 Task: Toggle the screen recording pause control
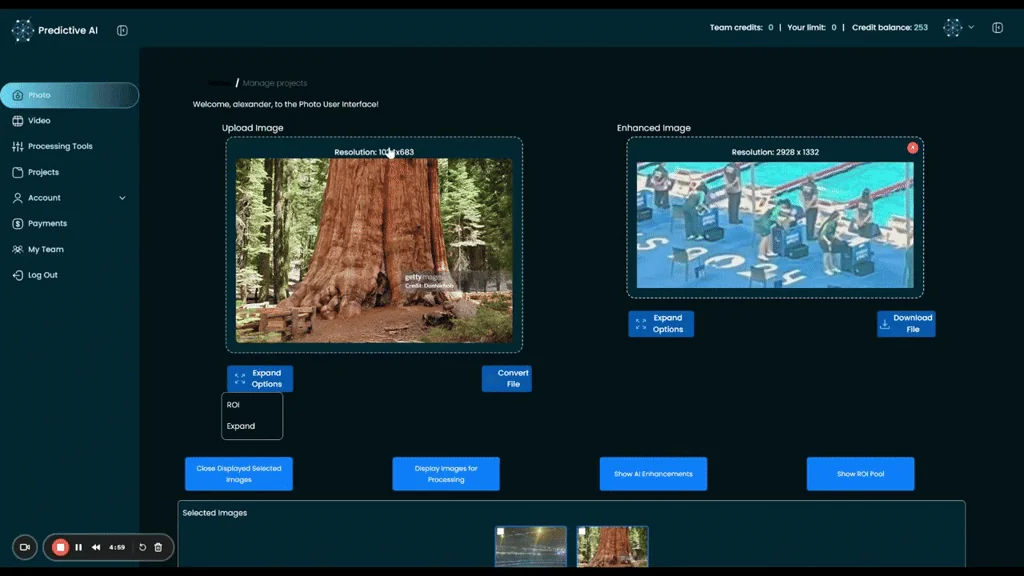tap(78, 547)
